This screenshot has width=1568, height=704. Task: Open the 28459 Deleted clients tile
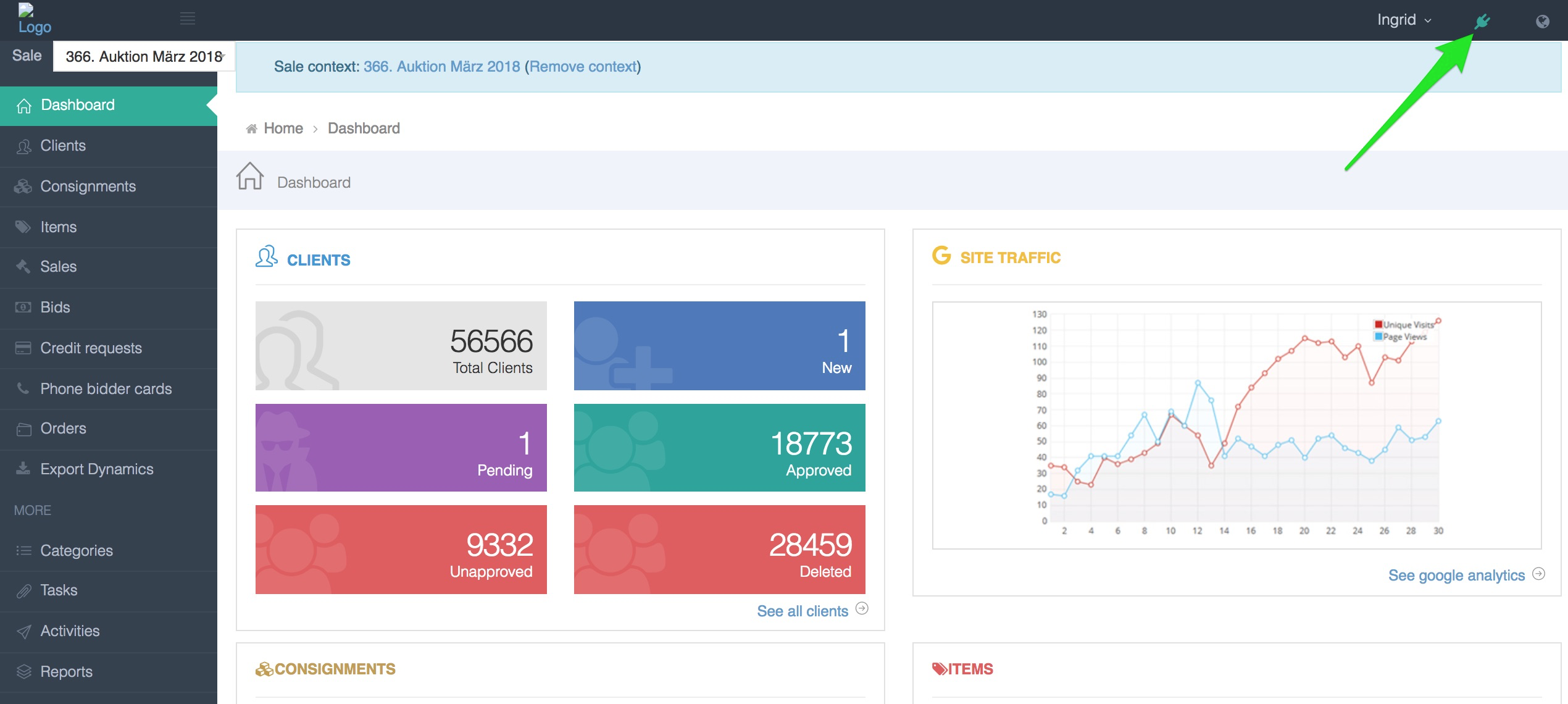click(x=720, y=550)
